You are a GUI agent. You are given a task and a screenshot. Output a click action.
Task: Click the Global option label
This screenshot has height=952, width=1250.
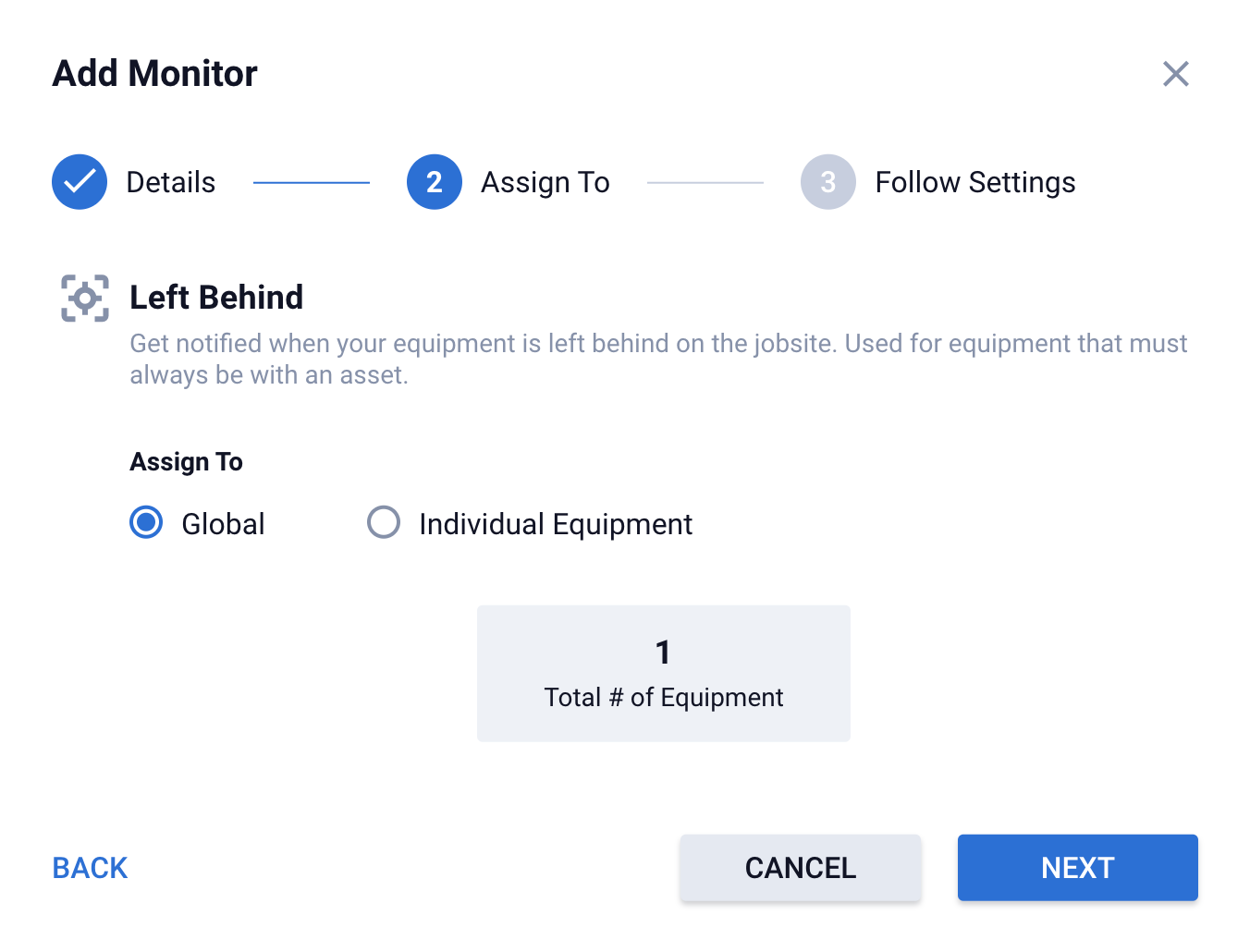pos(223,524)
